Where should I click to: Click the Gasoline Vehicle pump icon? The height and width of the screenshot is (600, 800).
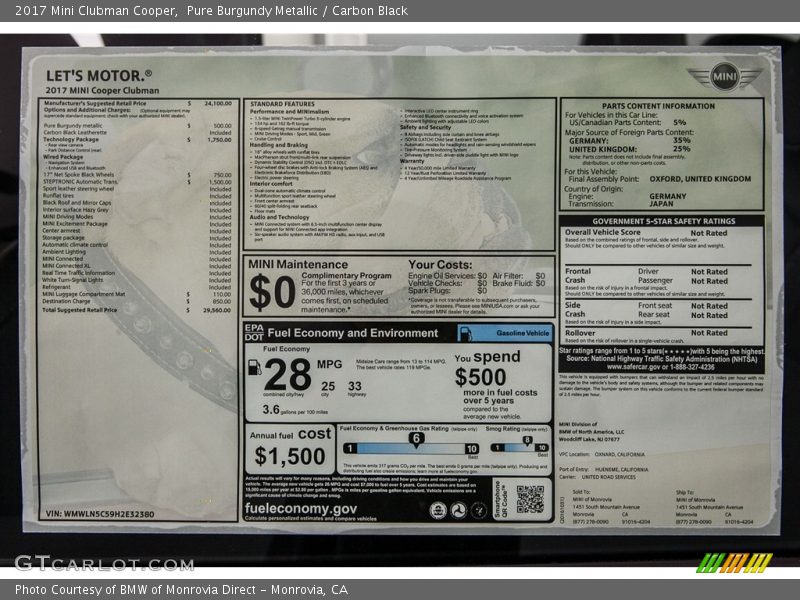[465, 334]
